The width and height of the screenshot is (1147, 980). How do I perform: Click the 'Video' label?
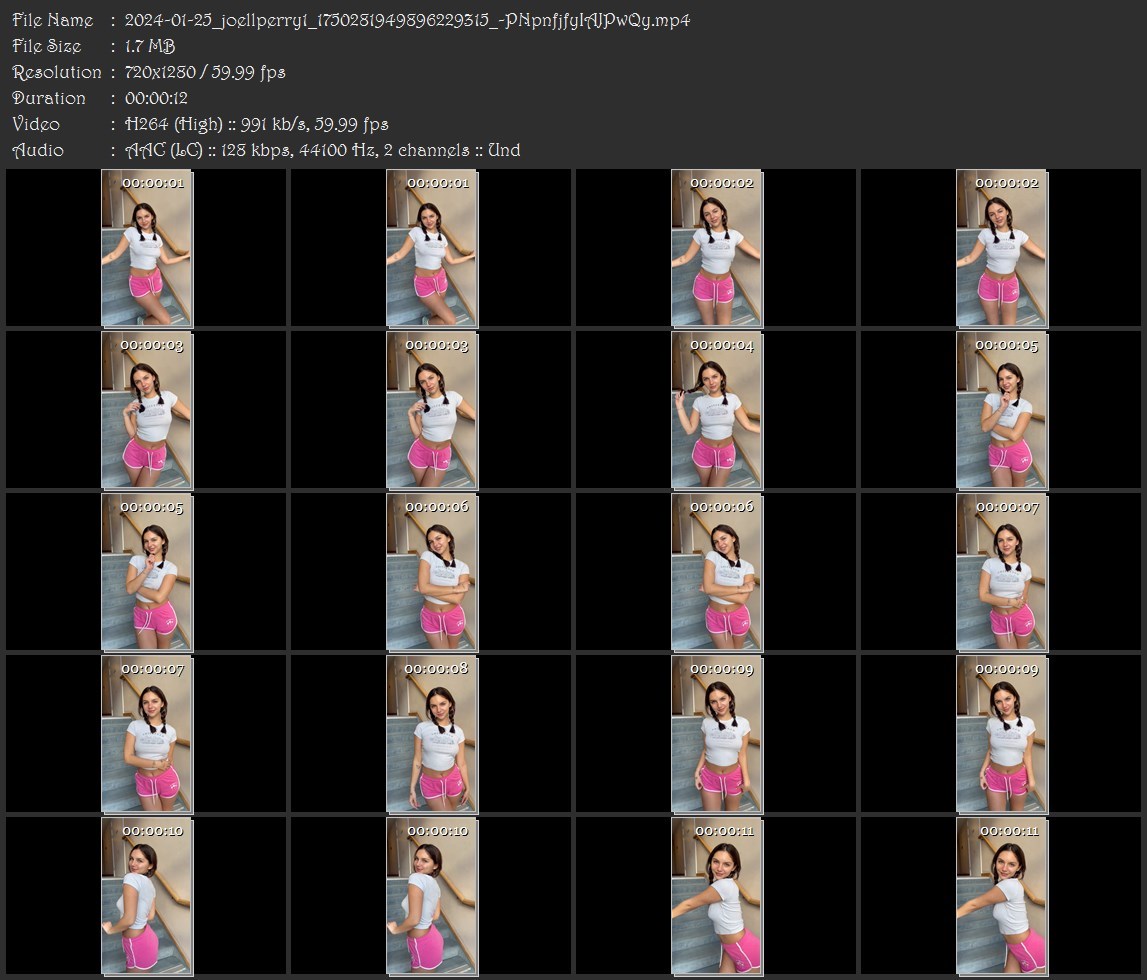(x=37, y=124)
